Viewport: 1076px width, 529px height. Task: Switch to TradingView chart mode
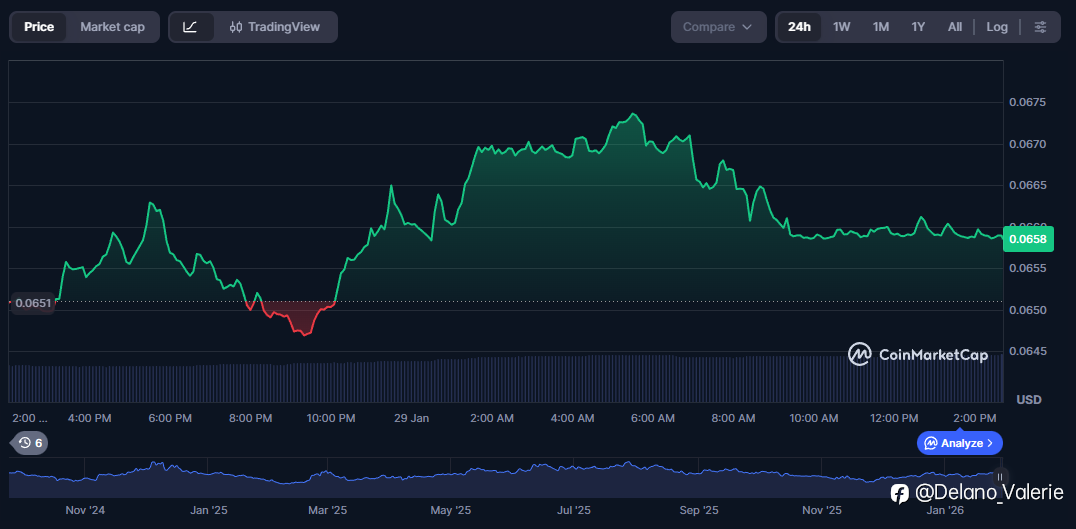point(275,27)
